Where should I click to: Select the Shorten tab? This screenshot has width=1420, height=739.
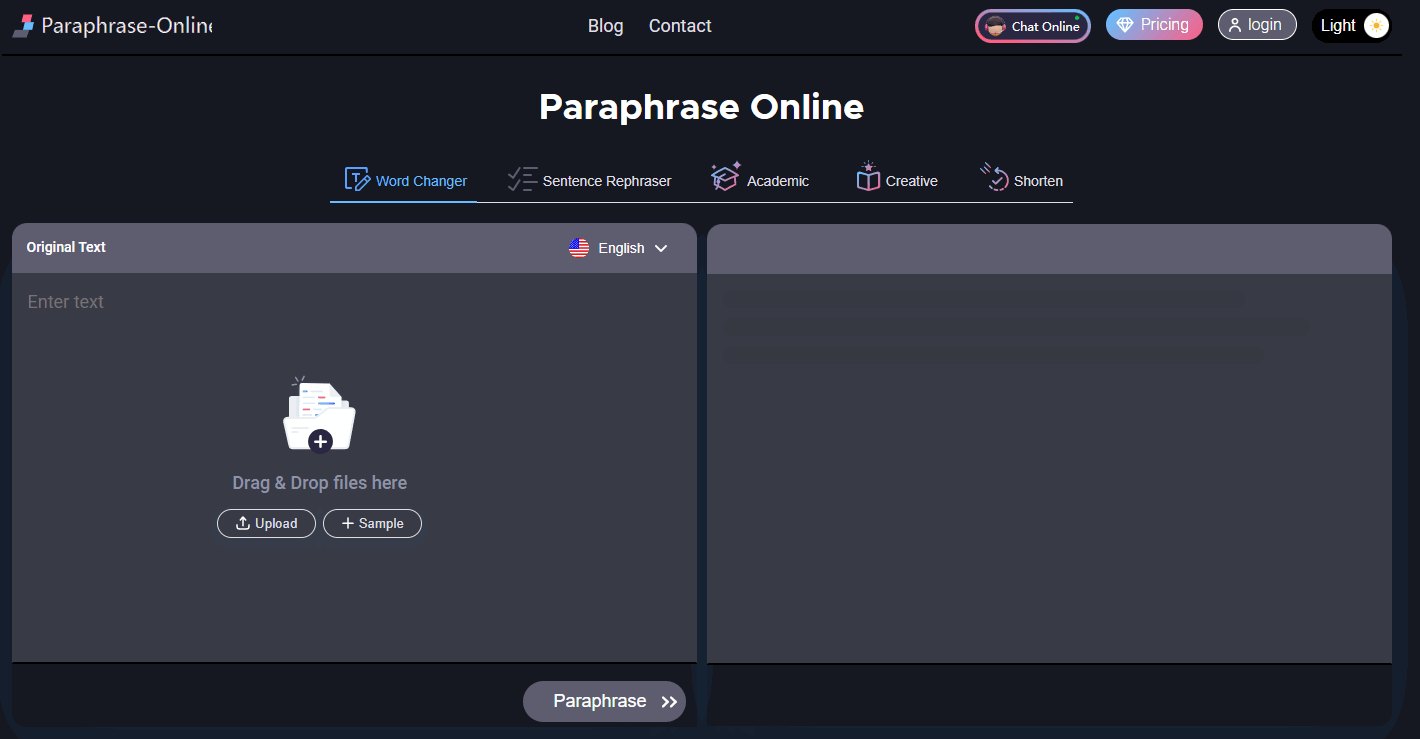click(x=1021, y=180)
